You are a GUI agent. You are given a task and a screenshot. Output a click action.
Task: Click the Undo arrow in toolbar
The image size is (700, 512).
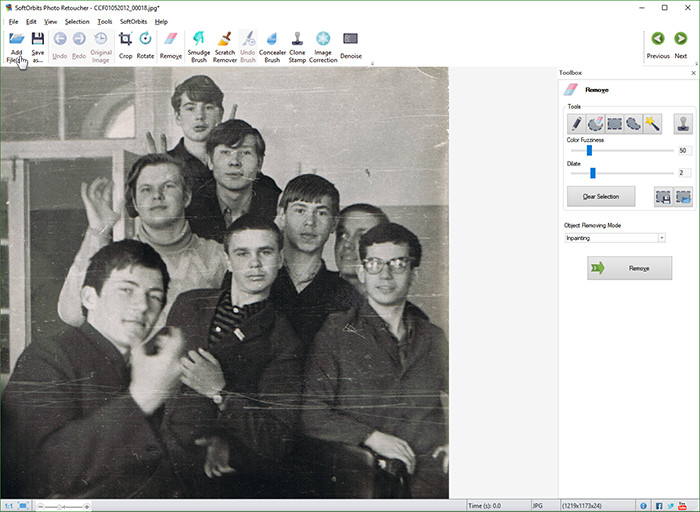click(60, 39)
